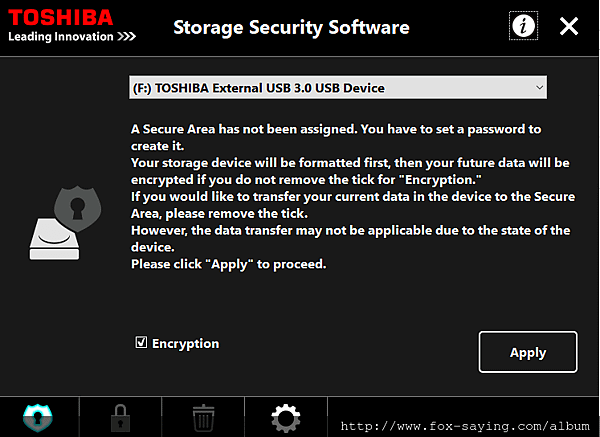Image resolution: width=600 pixels, height=437 pixels.
Task: Untick the Encryption checkbox
Action: click(x=141, y=342)
